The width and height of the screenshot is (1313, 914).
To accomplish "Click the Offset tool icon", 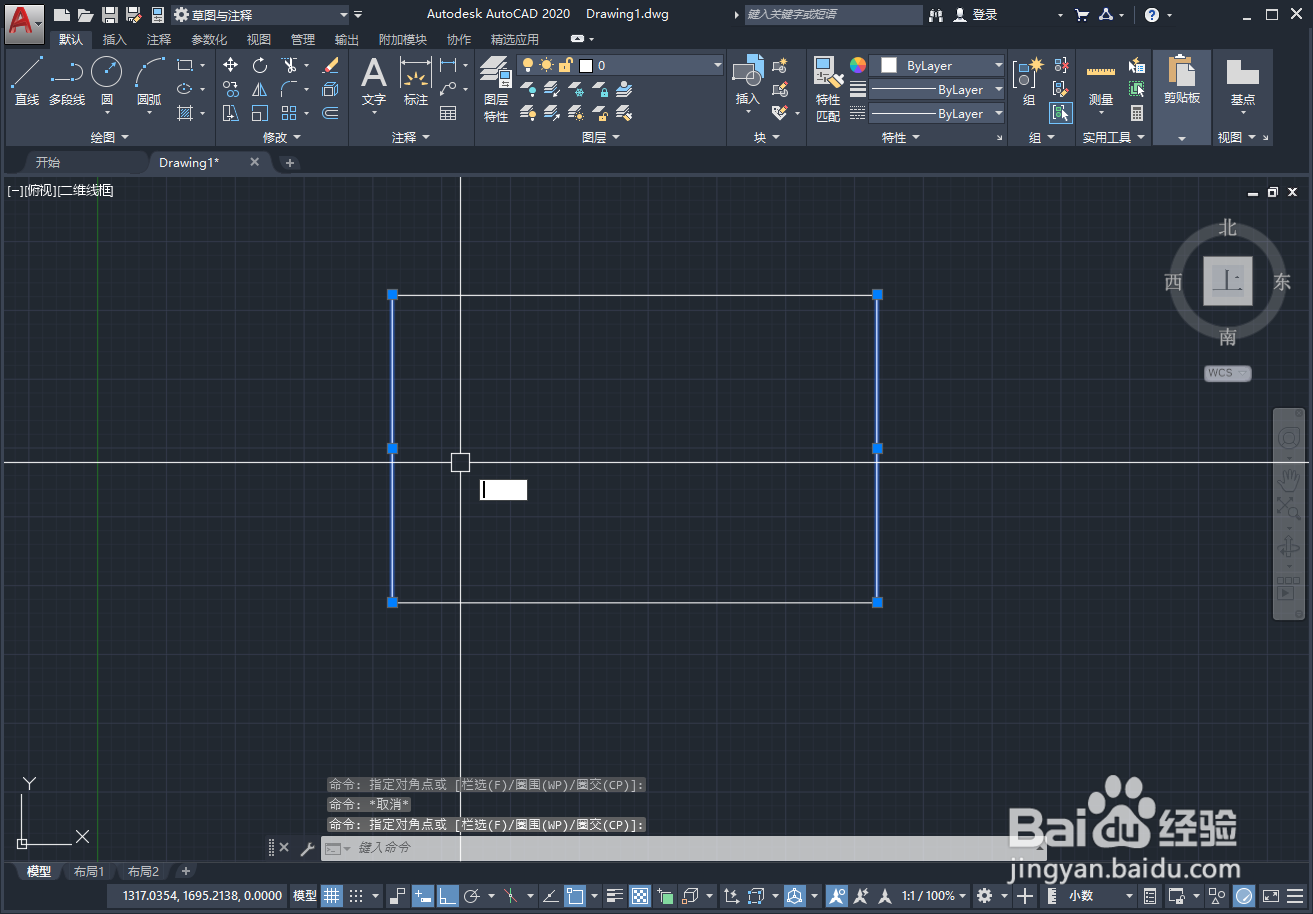I will pos(331,113).
